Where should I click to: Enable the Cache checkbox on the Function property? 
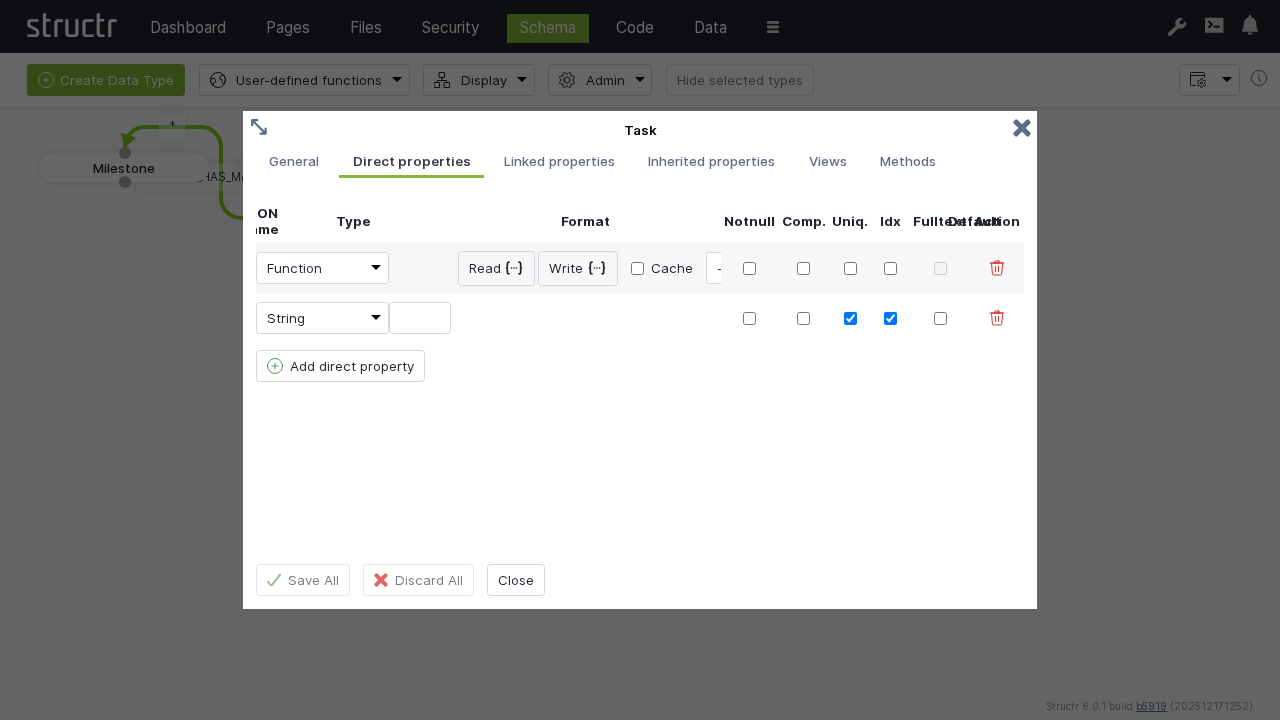tap(637, 268)
